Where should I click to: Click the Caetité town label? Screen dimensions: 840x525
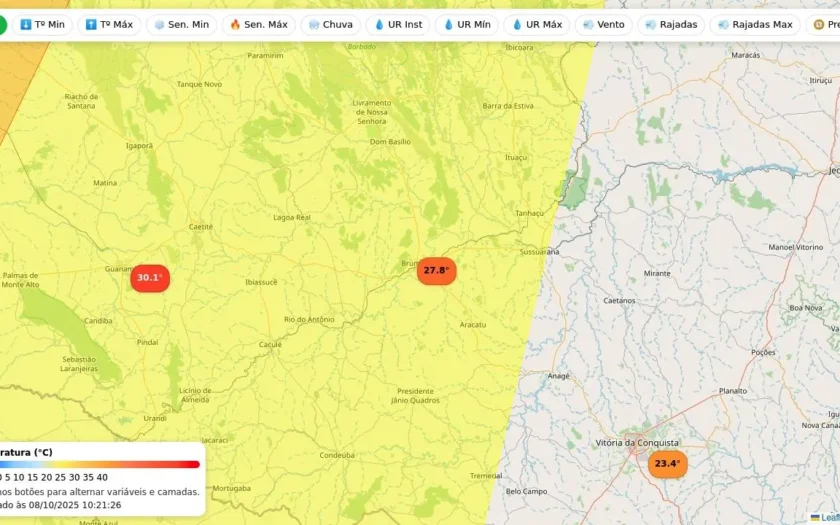[x=201, y=227]
